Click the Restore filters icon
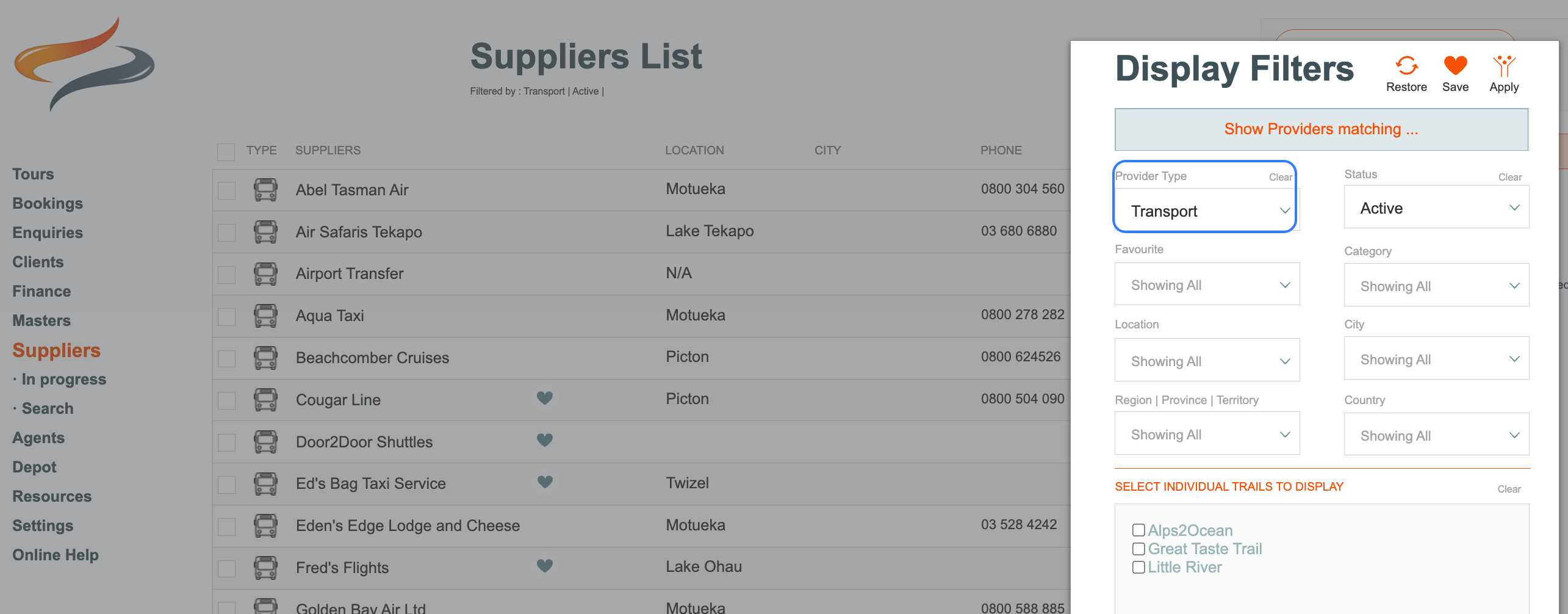Screen dimensions: 1568x614 [1406, 66]
